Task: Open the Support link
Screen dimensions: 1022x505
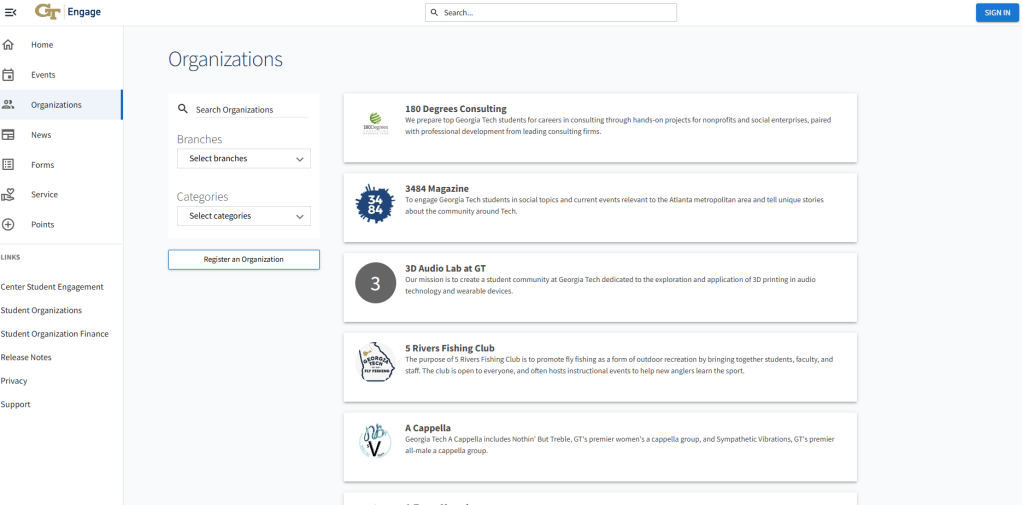Action: coord(16,404)
